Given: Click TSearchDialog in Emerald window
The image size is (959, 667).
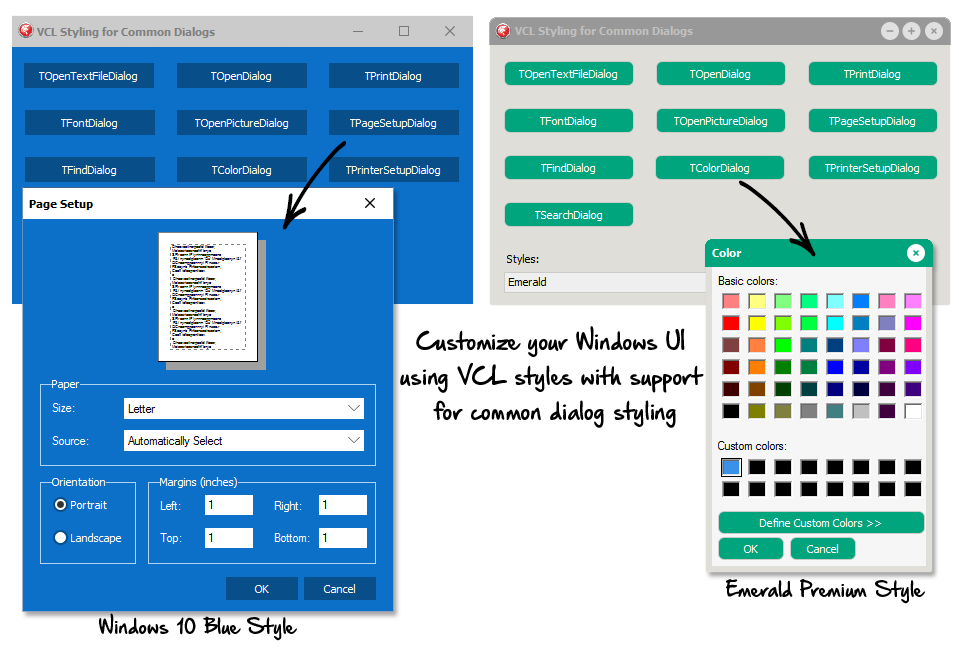Looking at the screenshot, I should tap(568, 215).
